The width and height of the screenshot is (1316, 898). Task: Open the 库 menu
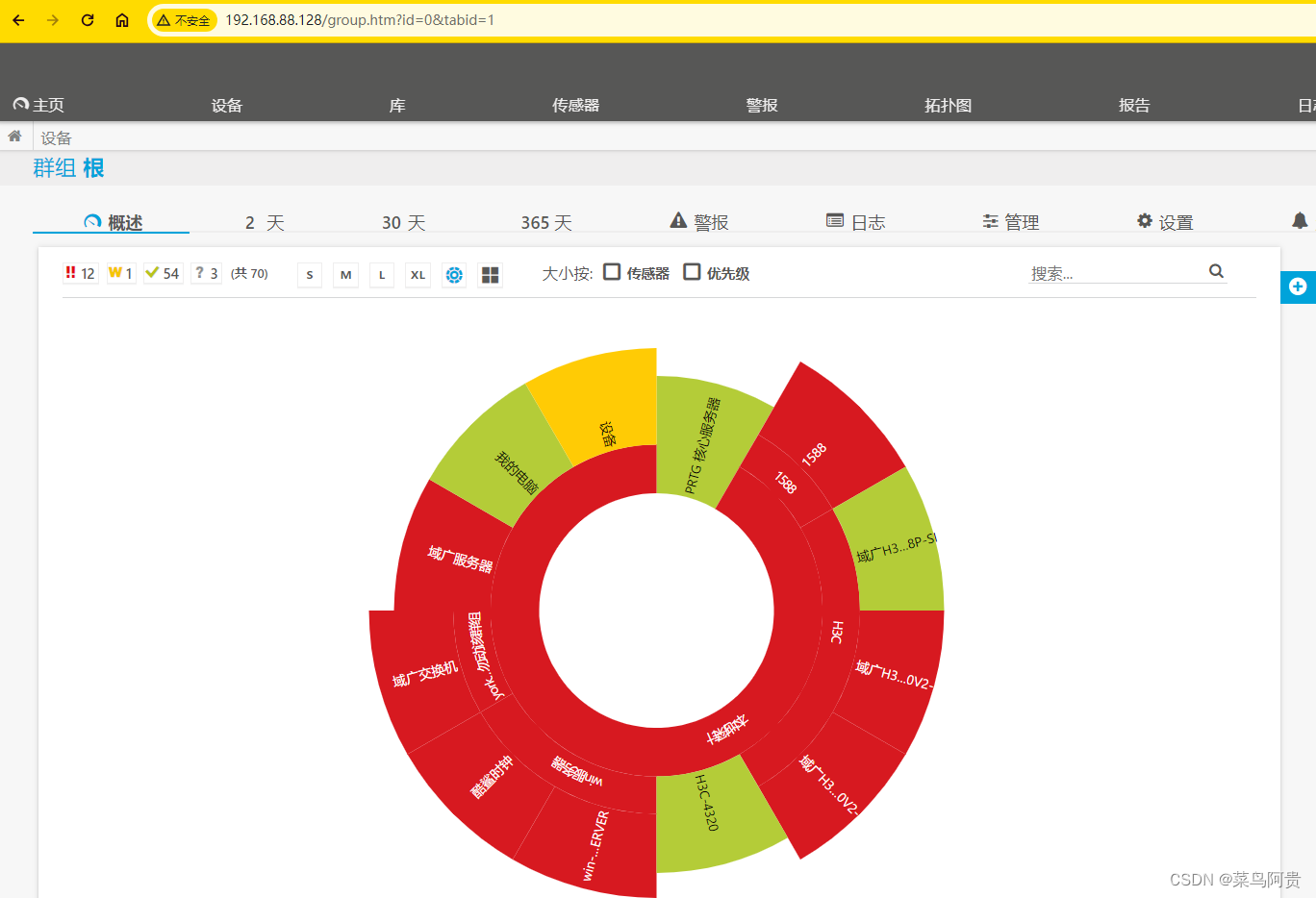[397, 105]
